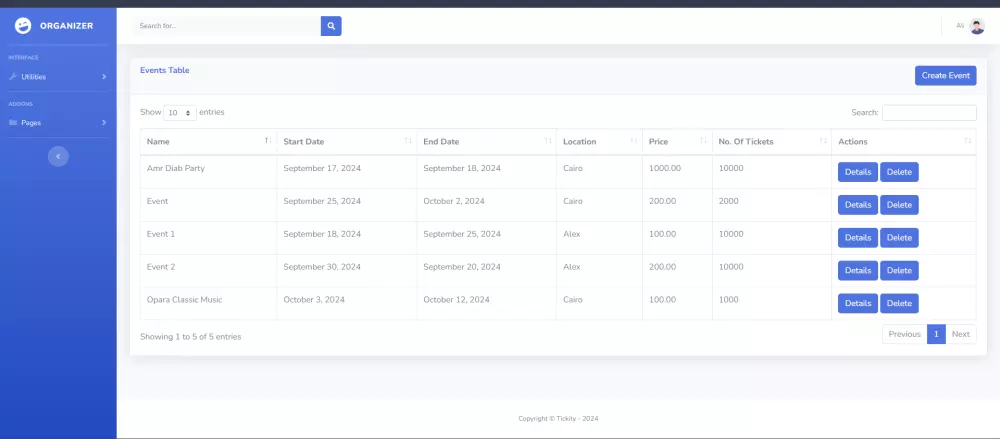Click end date October 12, 2024
The width and height of the screenshot is (1000, 439).
(457, 300)
